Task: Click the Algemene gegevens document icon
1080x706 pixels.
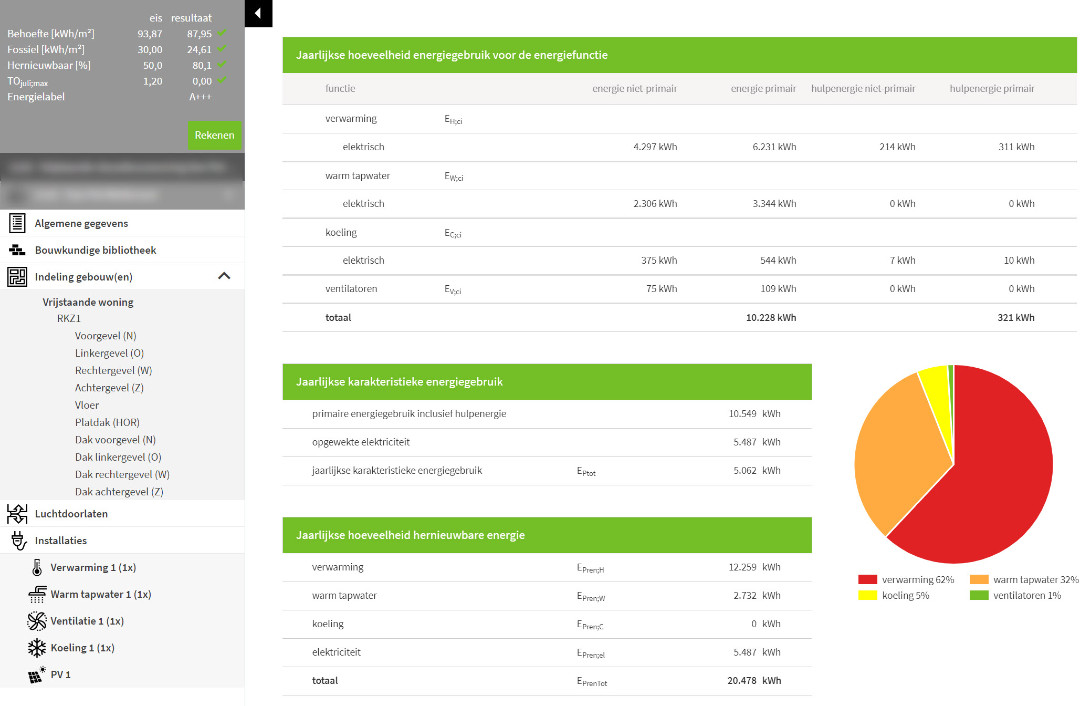Action: pyautogui.click(x=17, y=223)
